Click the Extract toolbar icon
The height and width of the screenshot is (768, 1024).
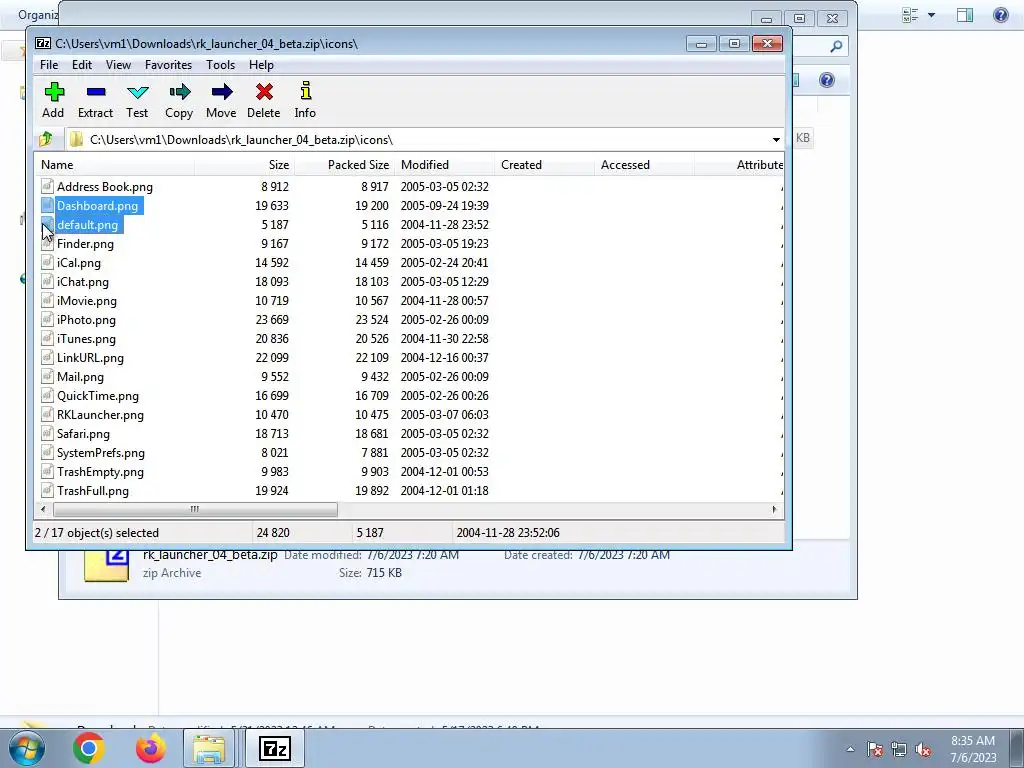(96, 92)
